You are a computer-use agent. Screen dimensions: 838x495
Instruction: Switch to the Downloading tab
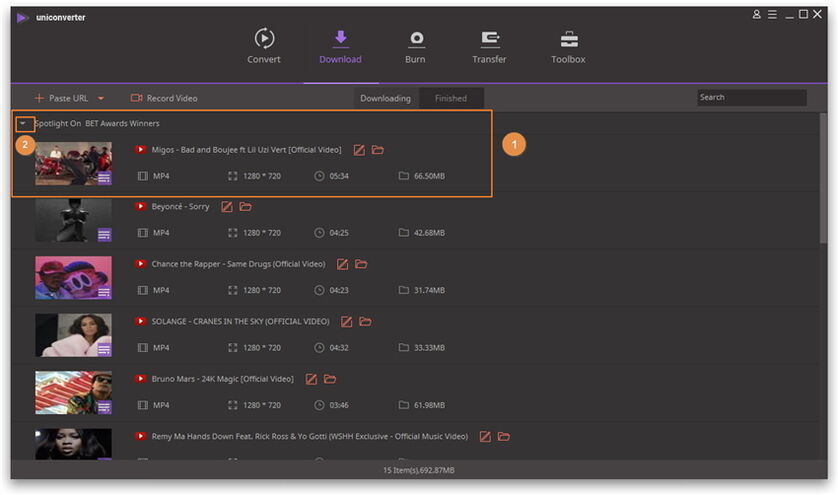(x=385, y=98)
